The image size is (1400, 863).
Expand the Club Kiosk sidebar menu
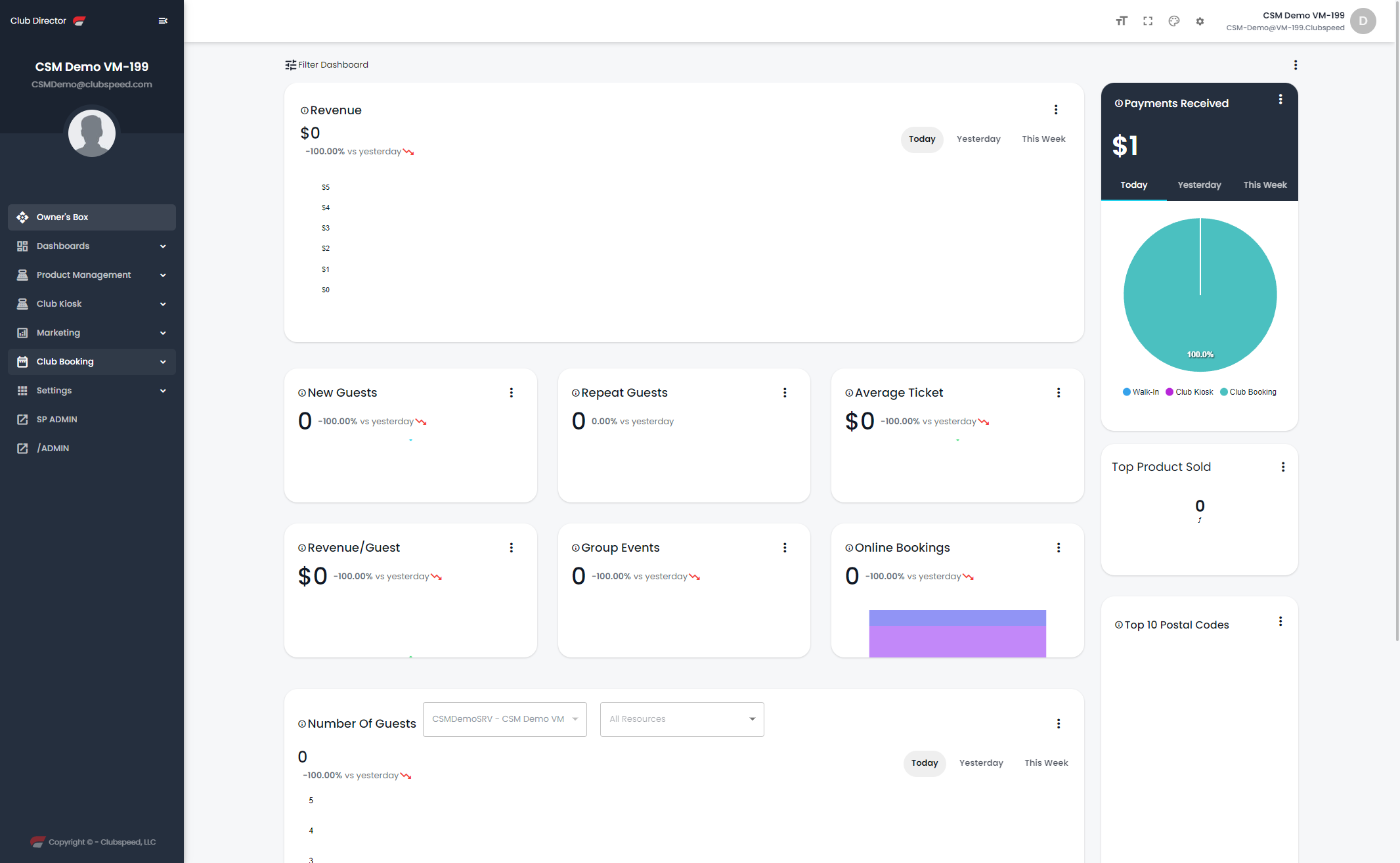92,304
